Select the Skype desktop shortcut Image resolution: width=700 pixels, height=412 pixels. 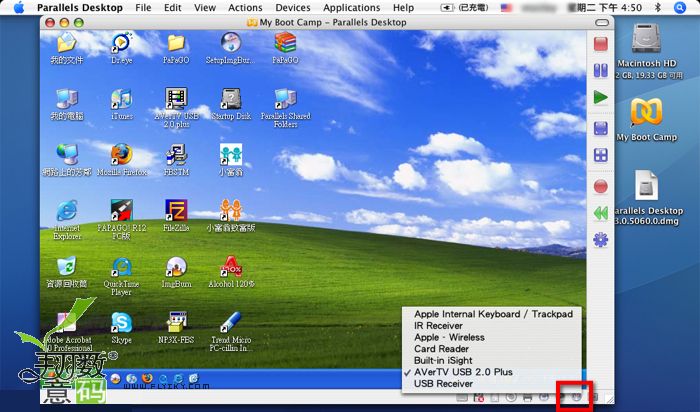121,329
